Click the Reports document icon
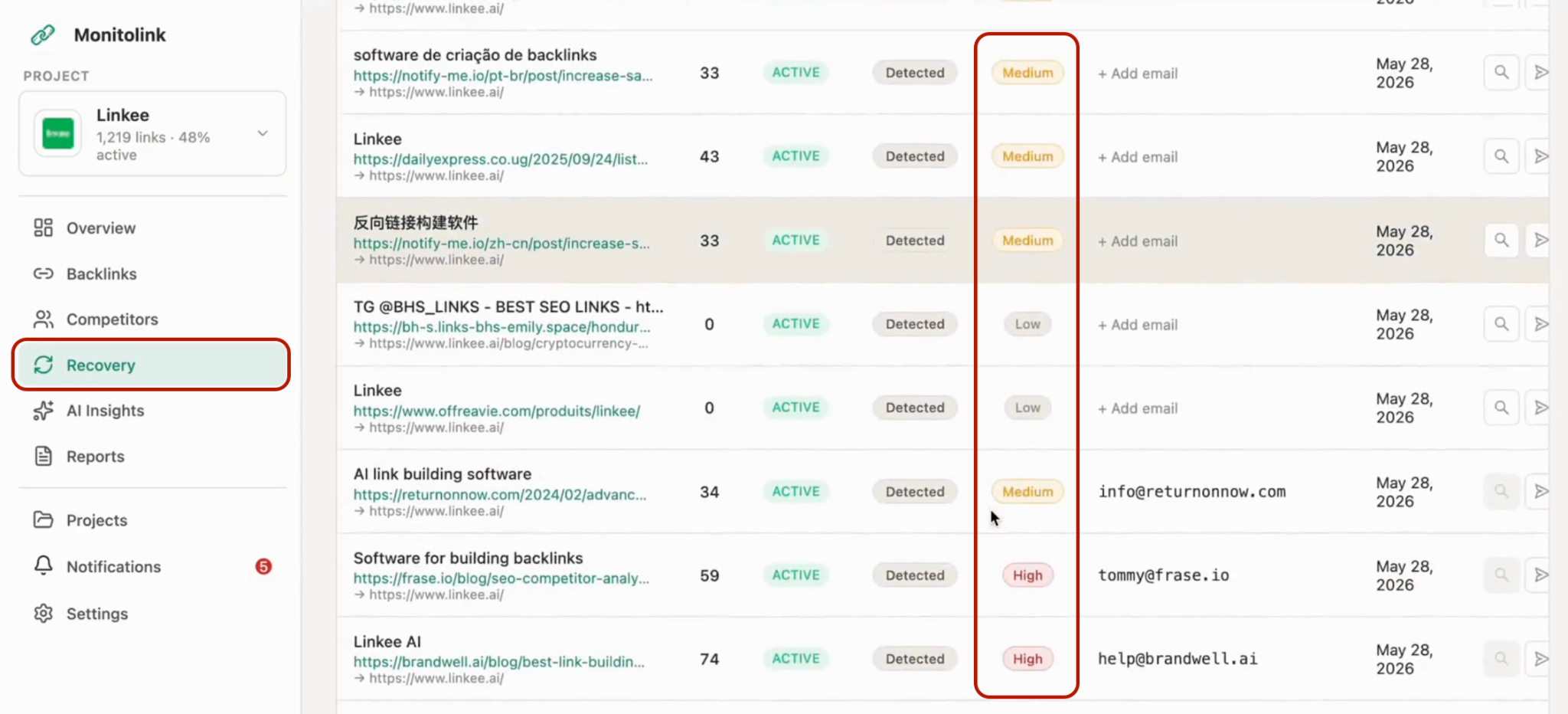The width and height of the screenshot is (1568, 714). click(x=44, y=456)
